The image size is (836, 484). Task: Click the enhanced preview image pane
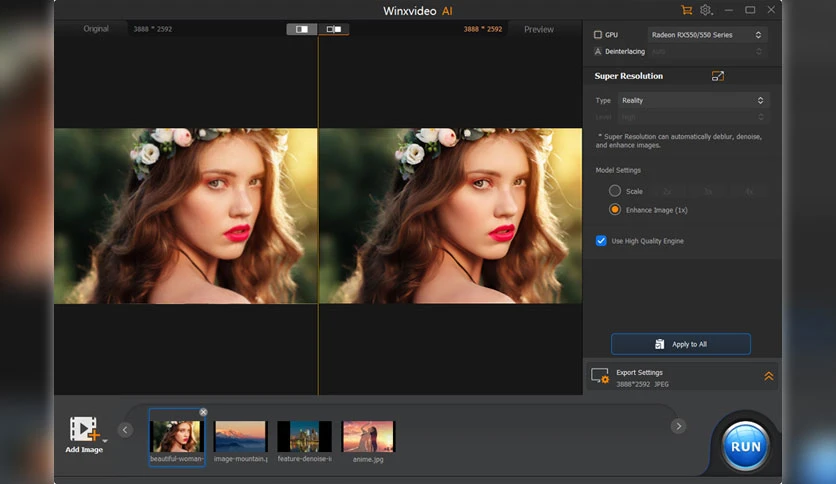451,216
